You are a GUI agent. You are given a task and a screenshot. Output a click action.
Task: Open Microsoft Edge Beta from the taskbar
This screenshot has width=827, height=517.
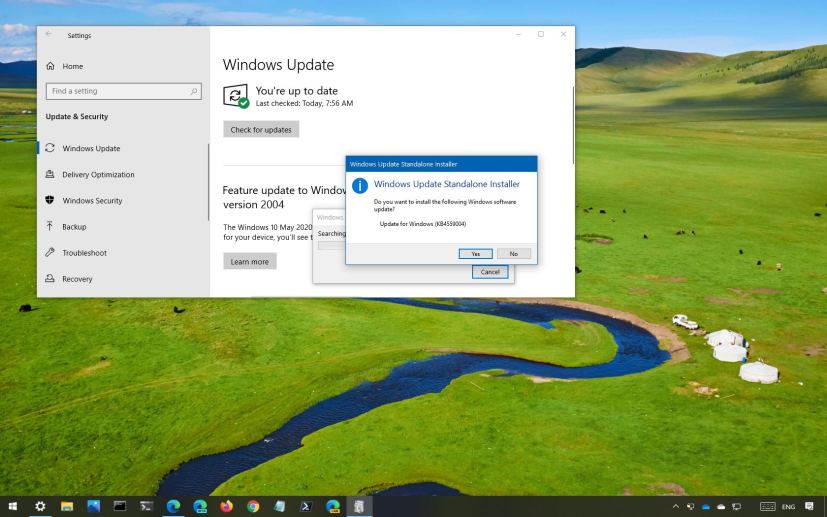200,506
